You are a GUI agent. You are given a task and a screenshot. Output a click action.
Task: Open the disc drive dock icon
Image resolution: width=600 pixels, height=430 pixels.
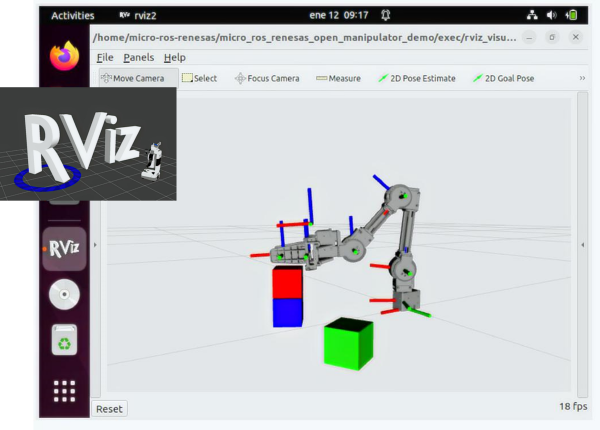coord(64,294)
